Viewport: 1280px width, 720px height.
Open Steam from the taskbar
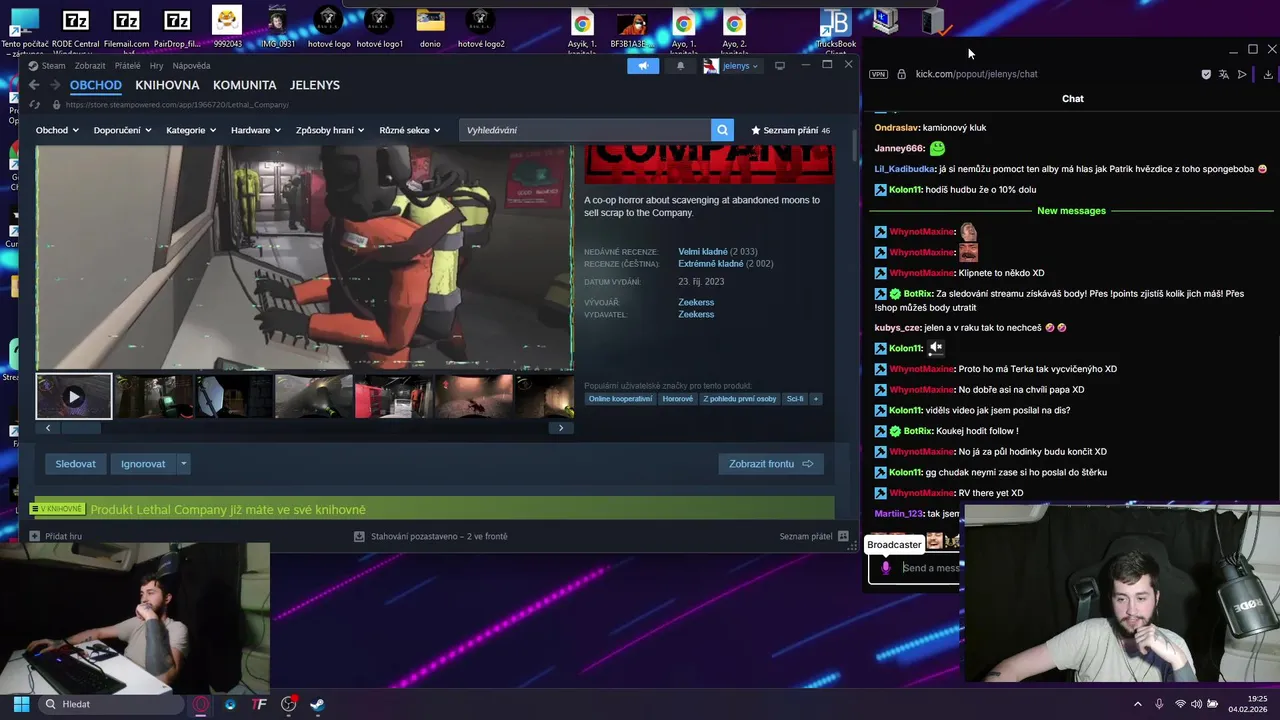317,704
